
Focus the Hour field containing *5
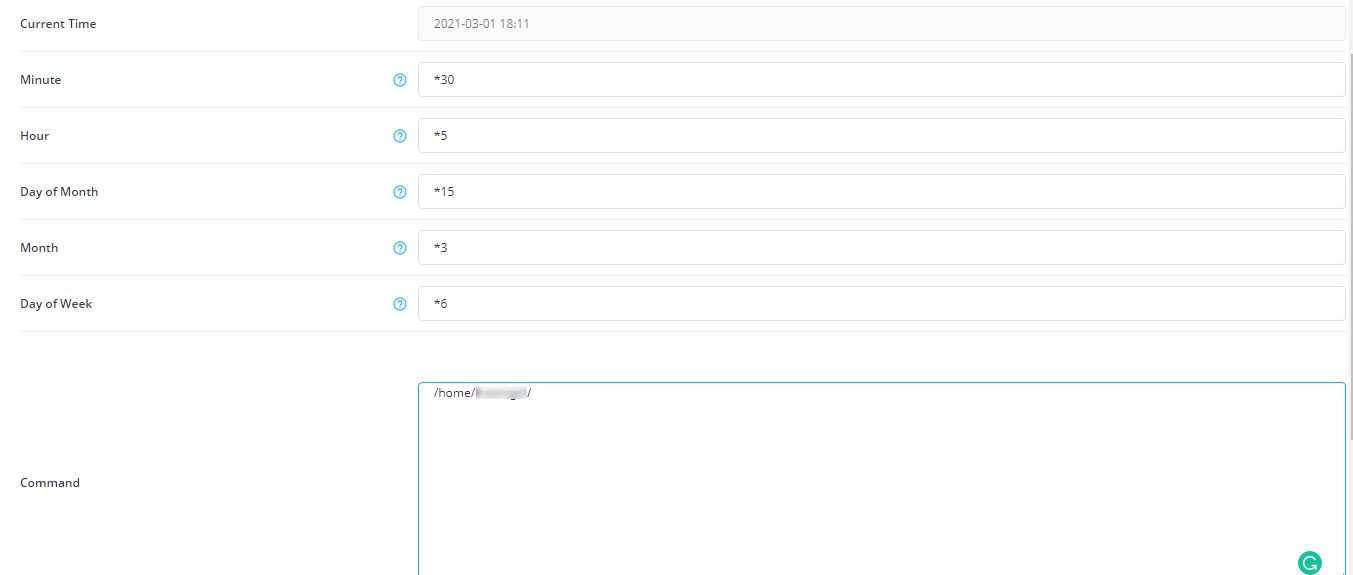(881, 136)
